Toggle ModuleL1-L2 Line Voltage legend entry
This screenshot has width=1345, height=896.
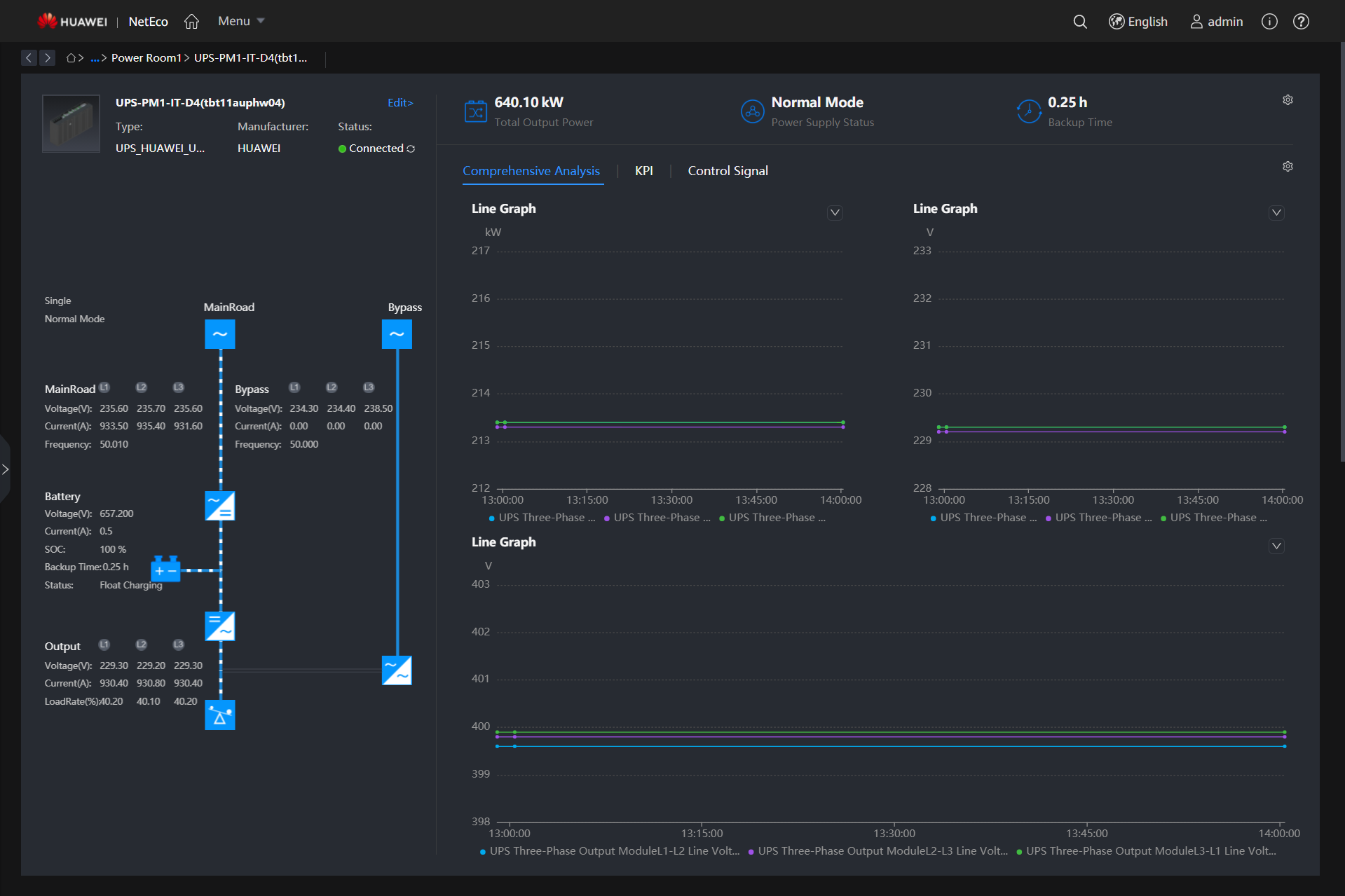609,850
